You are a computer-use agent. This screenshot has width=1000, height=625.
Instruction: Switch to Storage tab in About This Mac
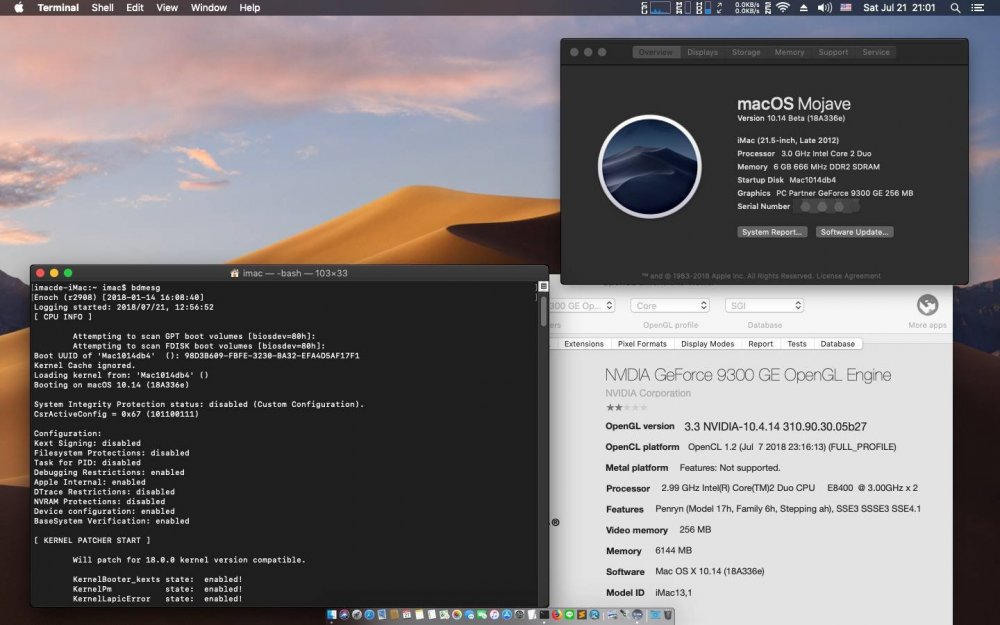(746, 52)
